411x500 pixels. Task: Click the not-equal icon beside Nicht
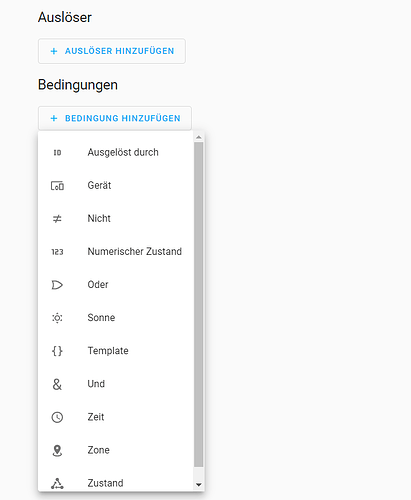tap(57, 219)
